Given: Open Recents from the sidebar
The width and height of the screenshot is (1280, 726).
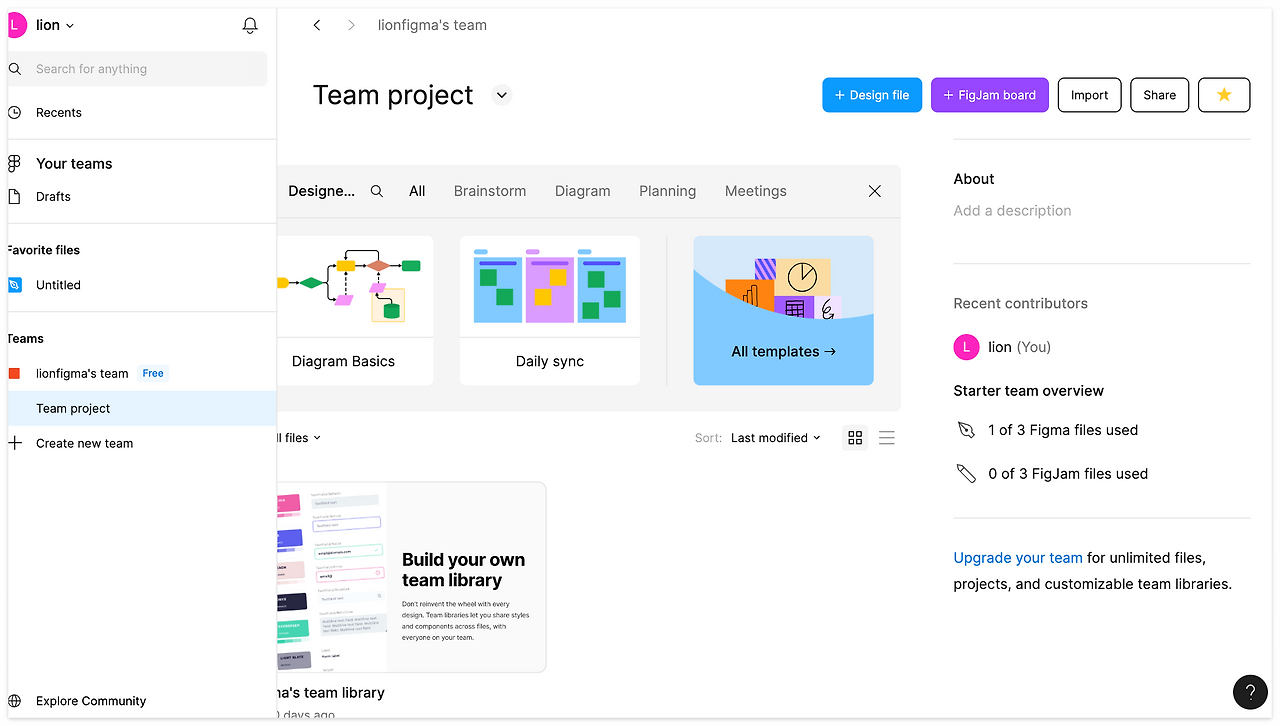Looking at the screenshot, I should (x=59, y=113).
